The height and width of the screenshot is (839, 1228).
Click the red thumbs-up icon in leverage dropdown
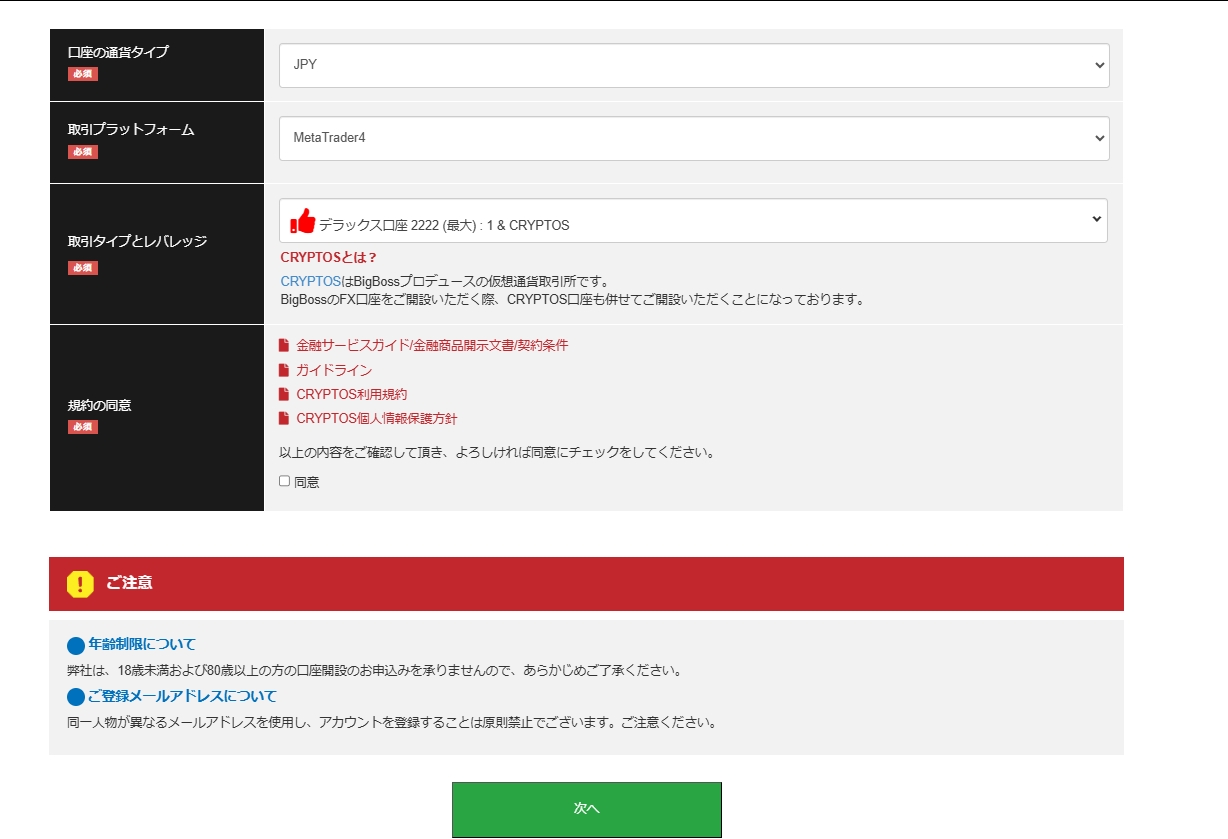(302, 221)
